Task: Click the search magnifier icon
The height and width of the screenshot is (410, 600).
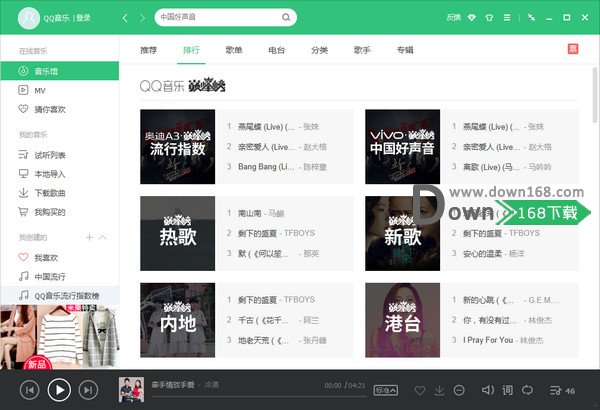Action: click(286, 17)
